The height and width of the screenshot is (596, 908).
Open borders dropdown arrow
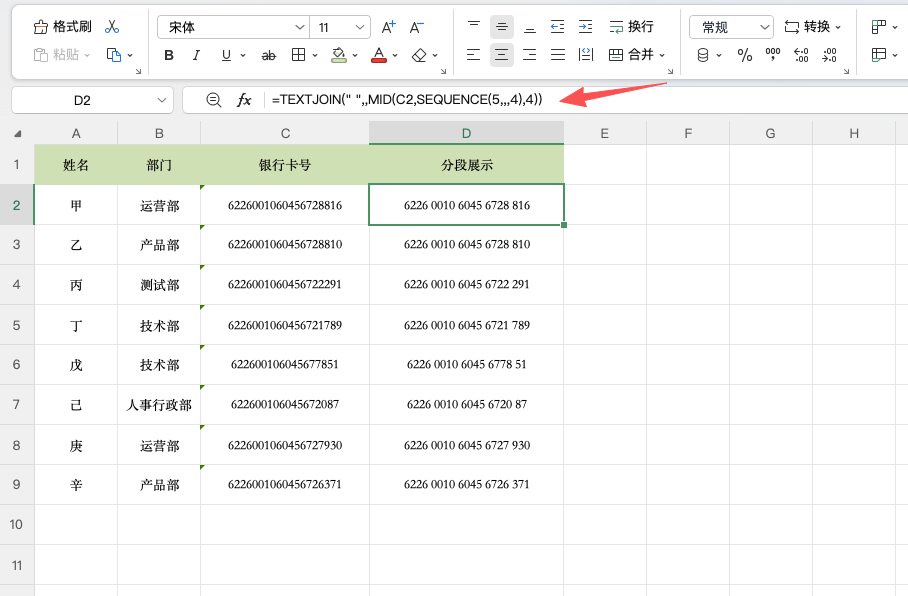(315, 56)
